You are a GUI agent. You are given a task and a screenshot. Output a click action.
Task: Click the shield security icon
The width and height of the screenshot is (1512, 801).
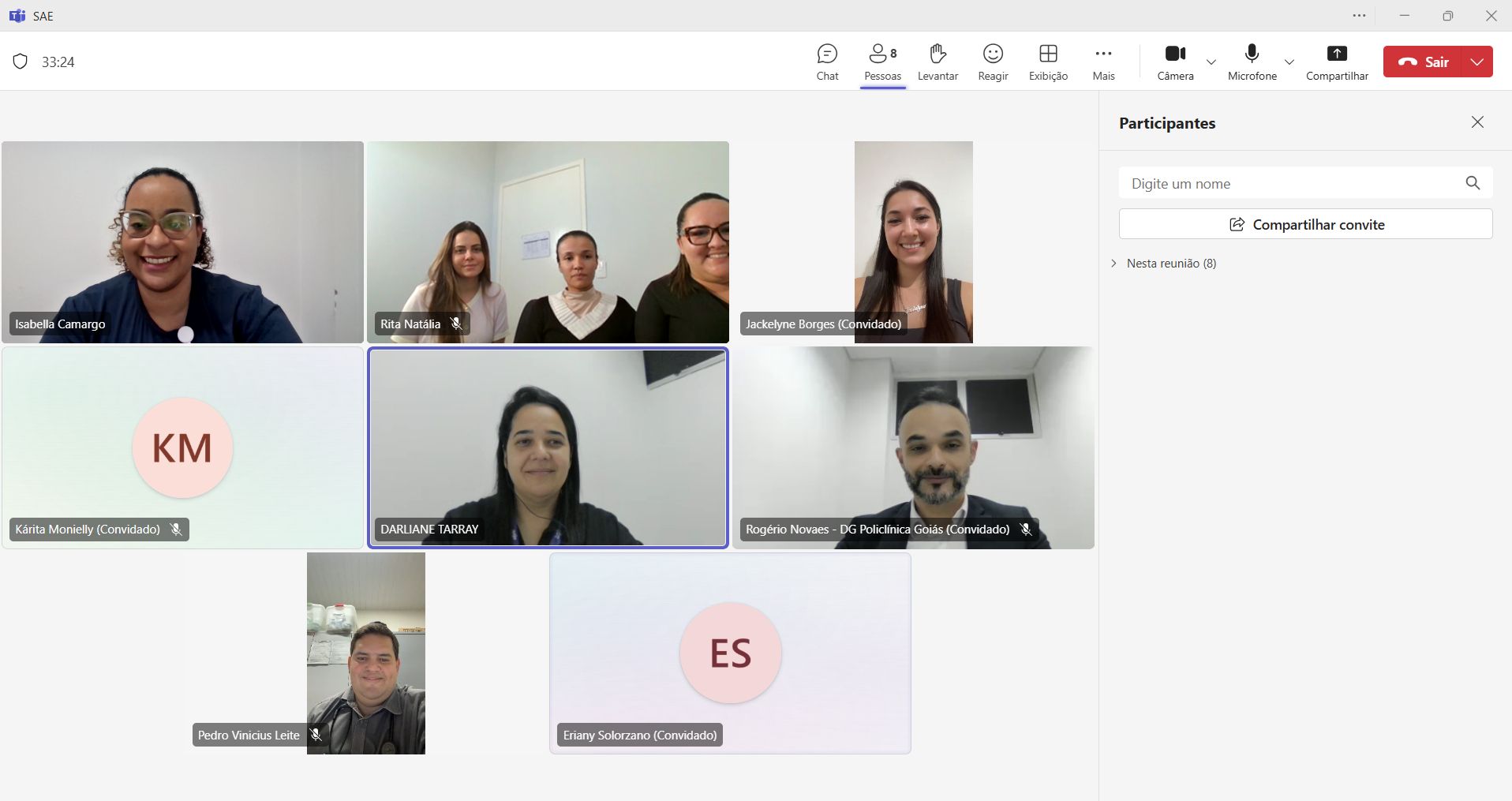pyautogui.click(x=21, y=62)
